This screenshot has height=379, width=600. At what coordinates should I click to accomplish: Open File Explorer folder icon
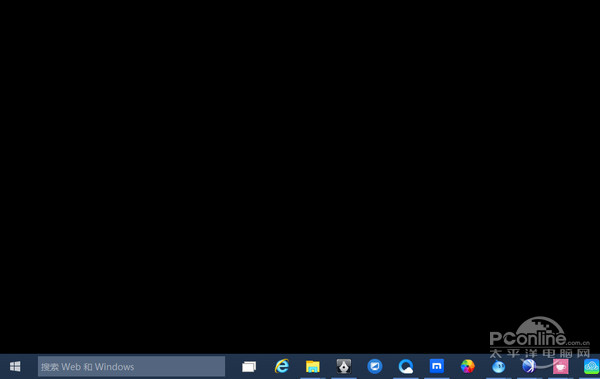[313, 367]
